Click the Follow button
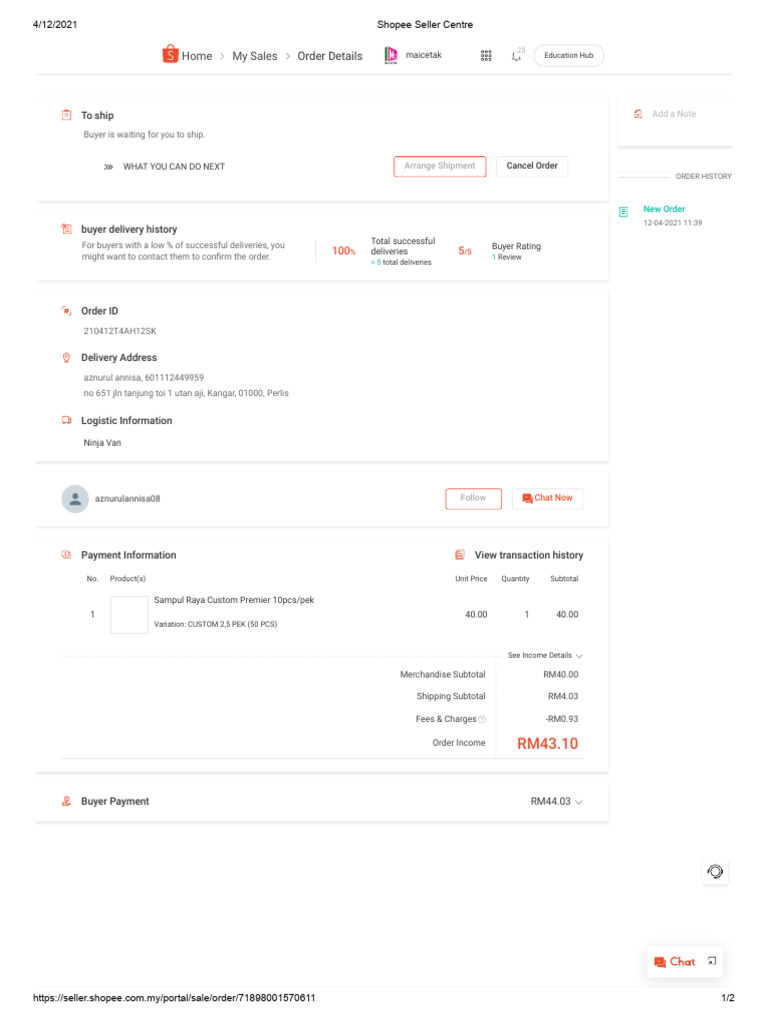 tap(473, 498)
